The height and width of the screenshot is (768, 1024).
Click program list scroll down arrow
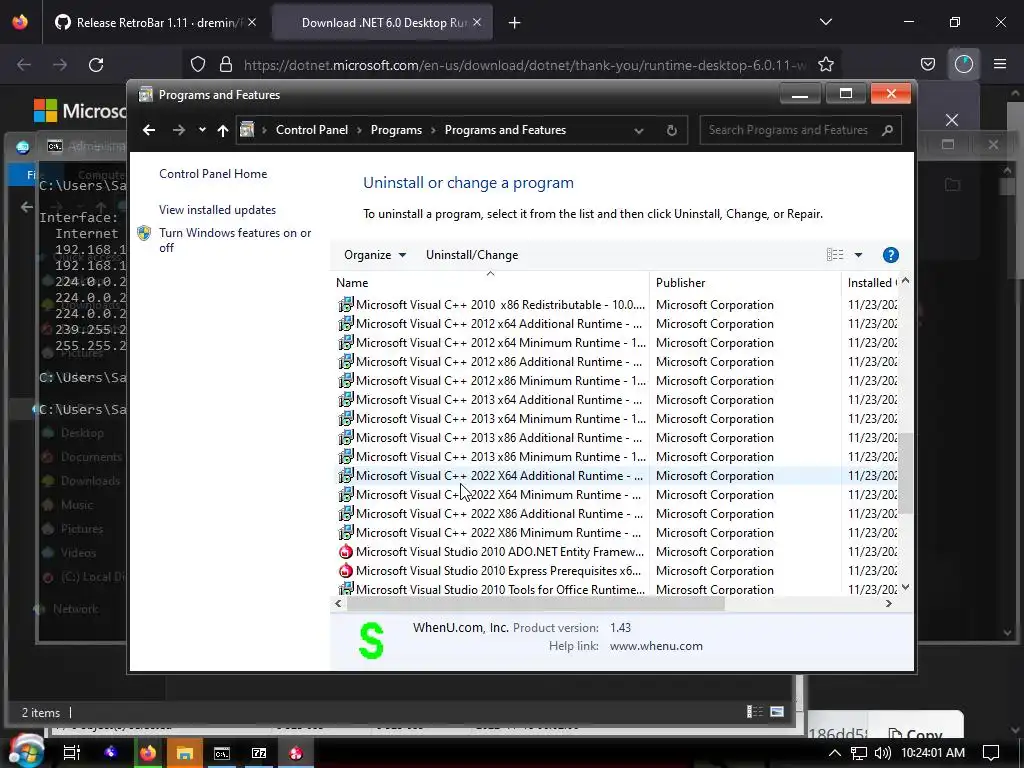click(x=905, y=587)
